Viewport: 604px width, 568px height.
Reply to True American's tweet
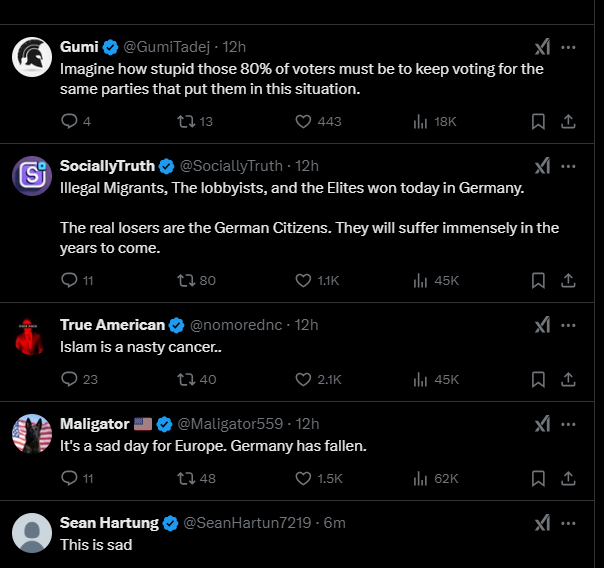coord(69,379)
